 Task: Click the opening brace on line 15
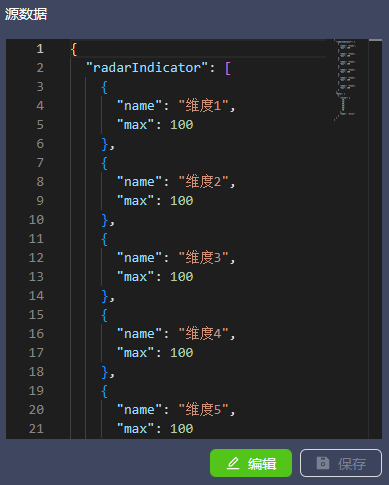[104, 315]
